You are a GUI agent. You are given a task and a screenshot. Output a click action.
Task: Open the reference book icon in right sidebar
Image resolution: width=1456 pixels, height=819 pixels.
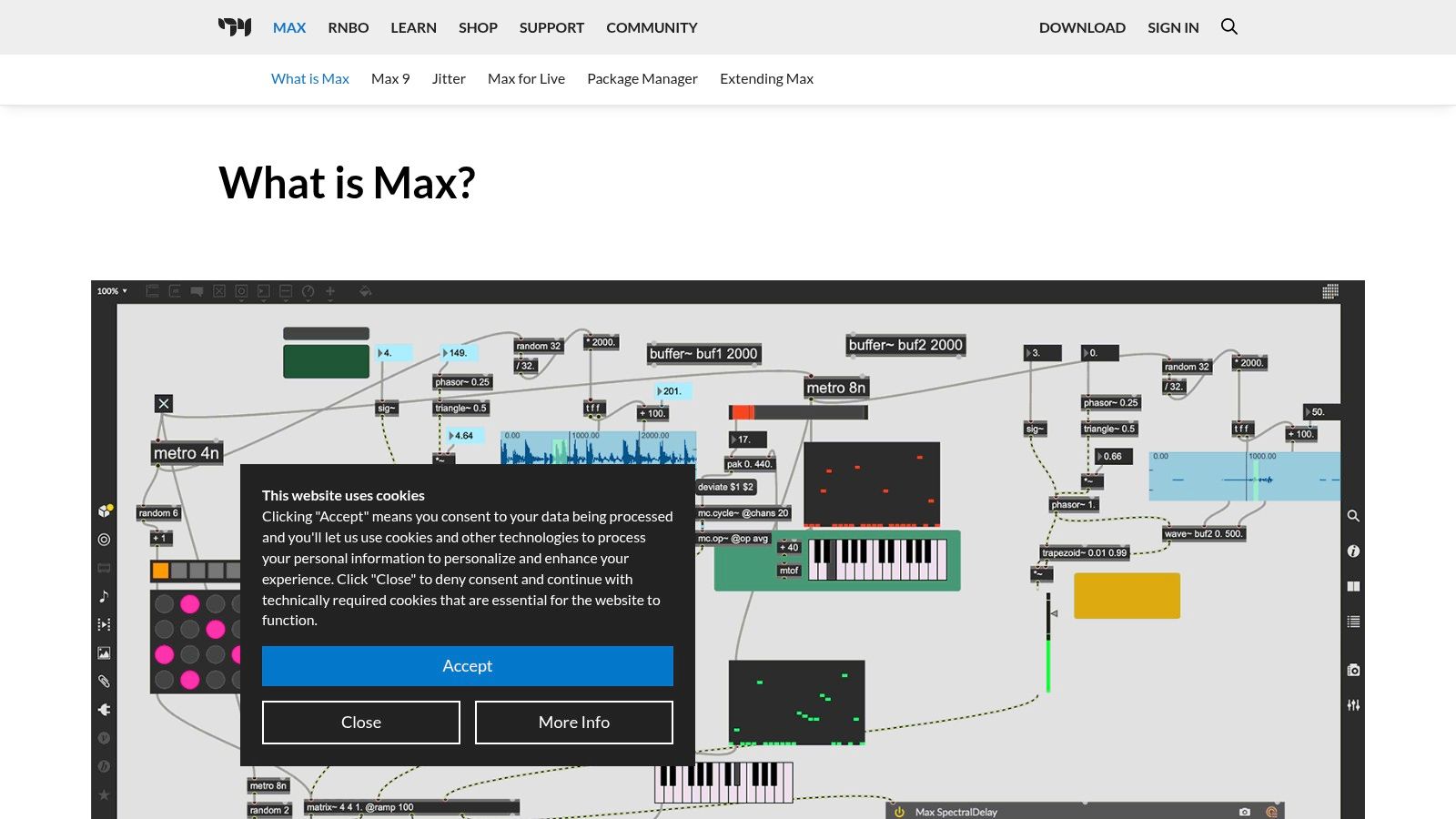pos(1353,587)
